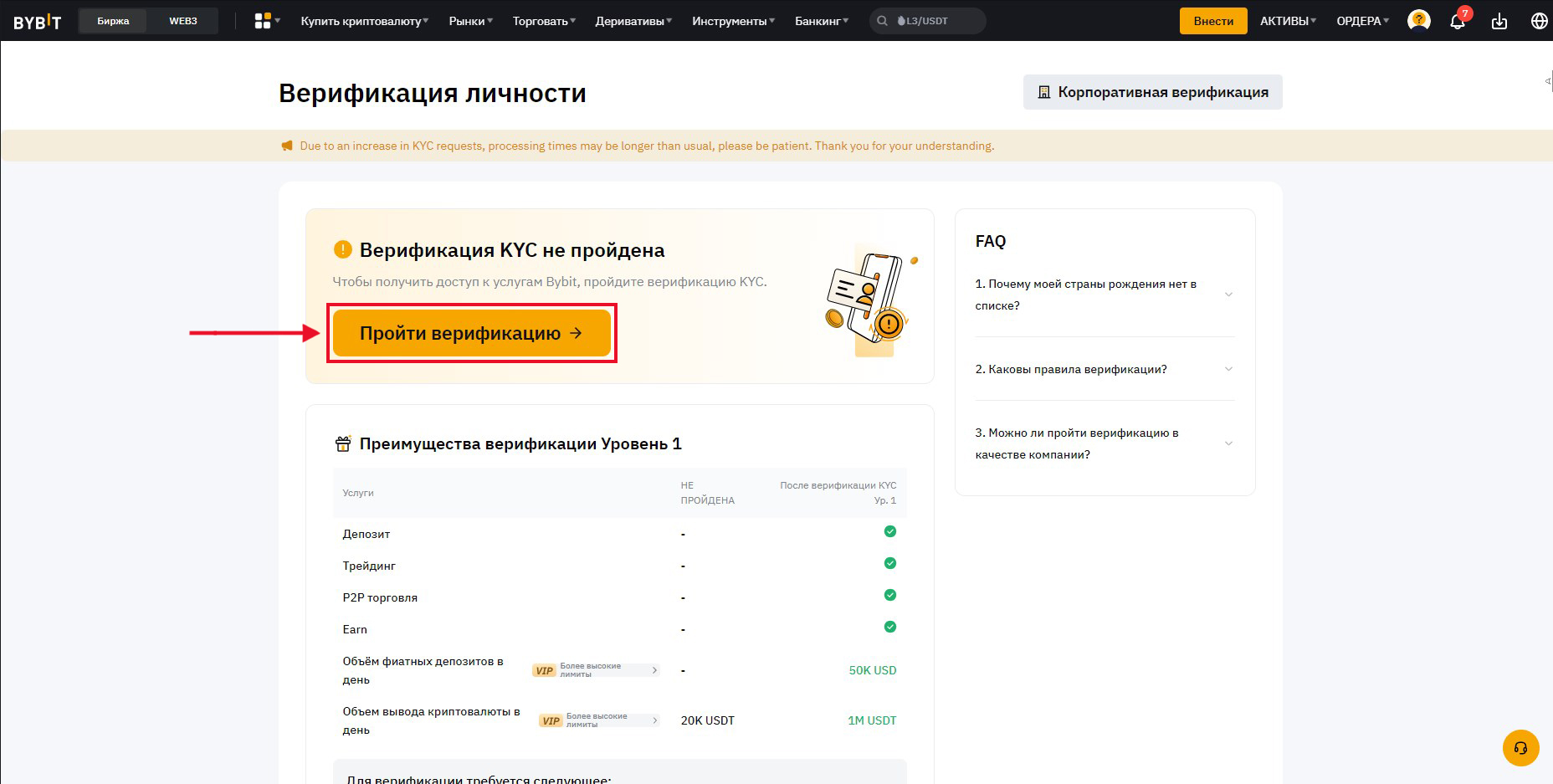Click the Earn service label
The image size is (1553, 784).
tap(355, 629)
